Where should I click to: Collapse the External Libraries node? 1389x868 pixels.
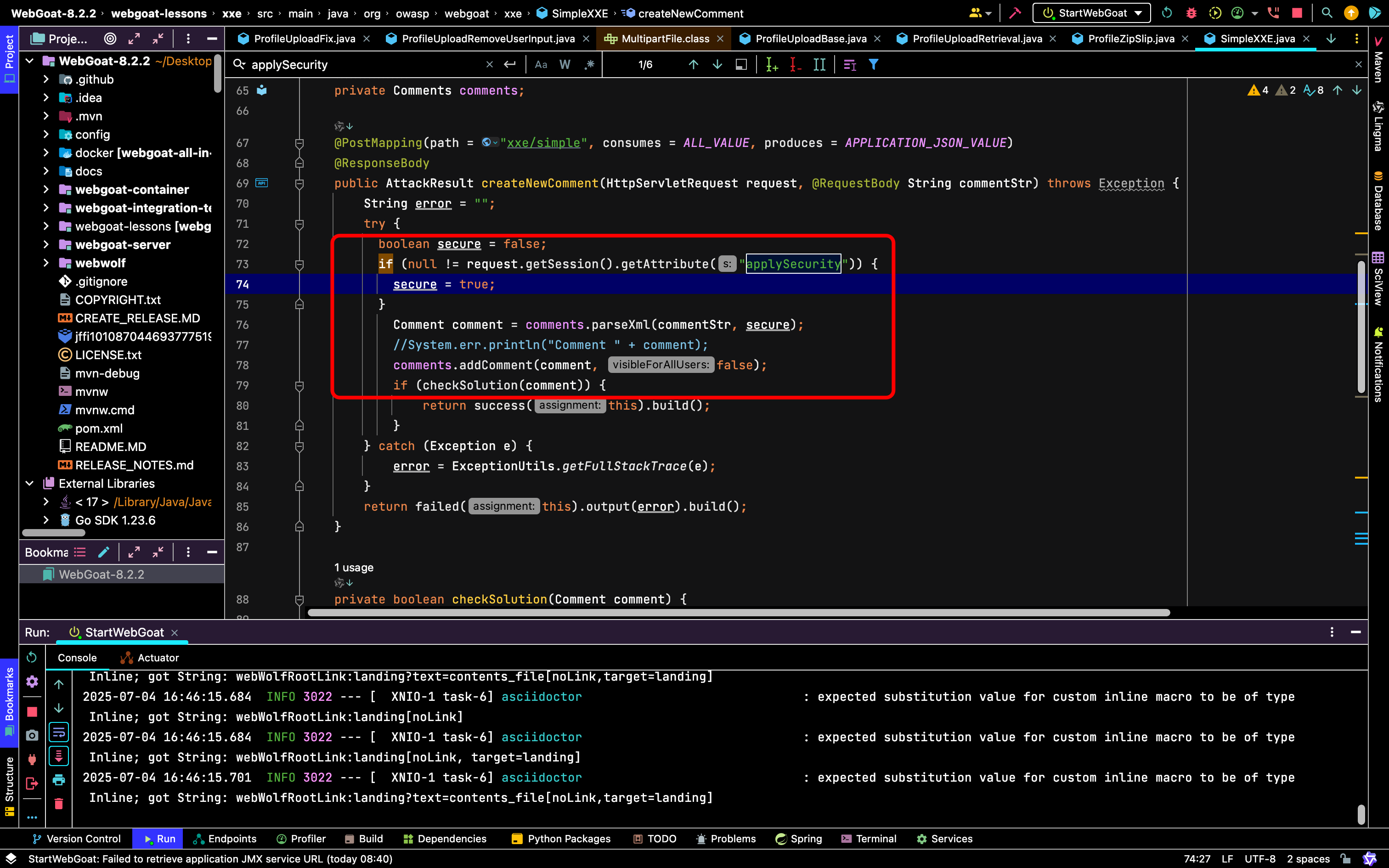(30, 483)
